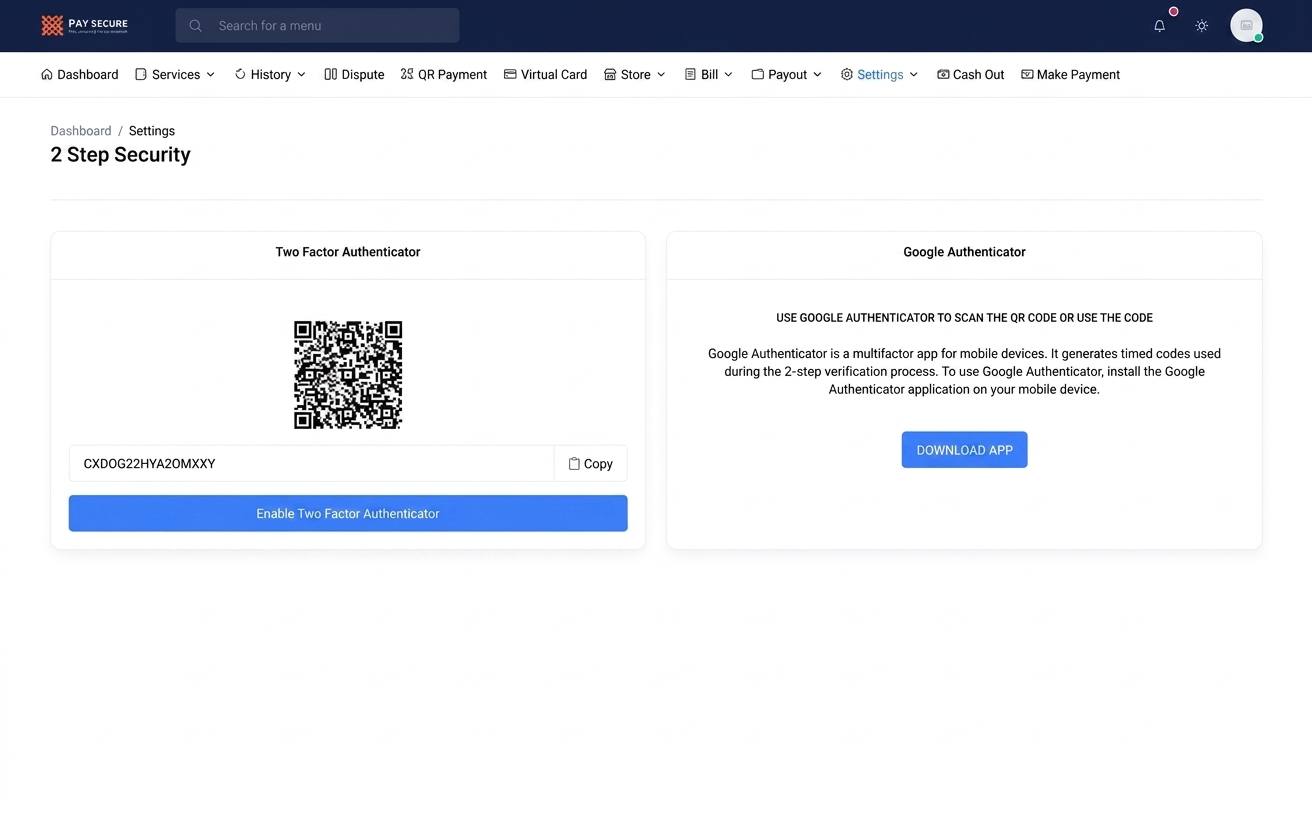Open Virtual Card page
The width and height of the screenshot is (1312, 816).
tap(545, 74)
